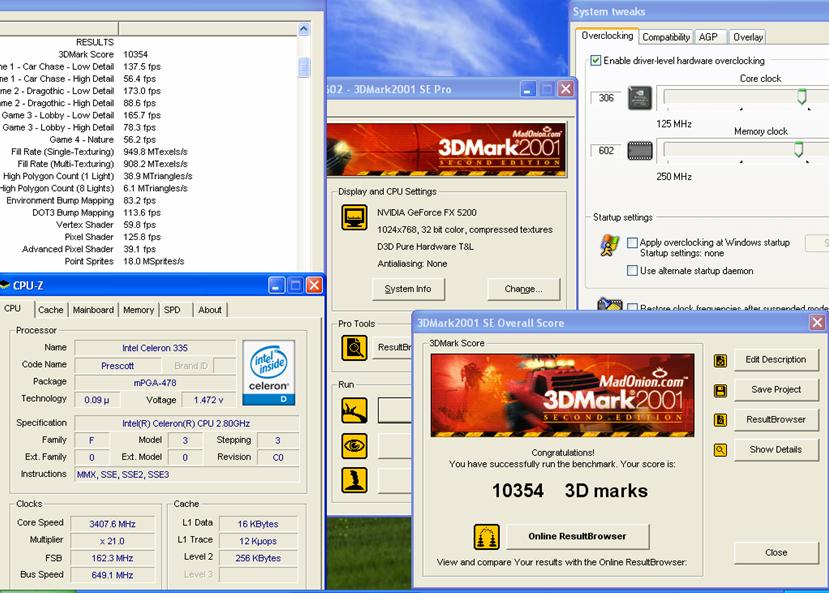Click the results list scroll-up arrow
The height and width of the screenshot is (593, 829).
coord(304,29)
